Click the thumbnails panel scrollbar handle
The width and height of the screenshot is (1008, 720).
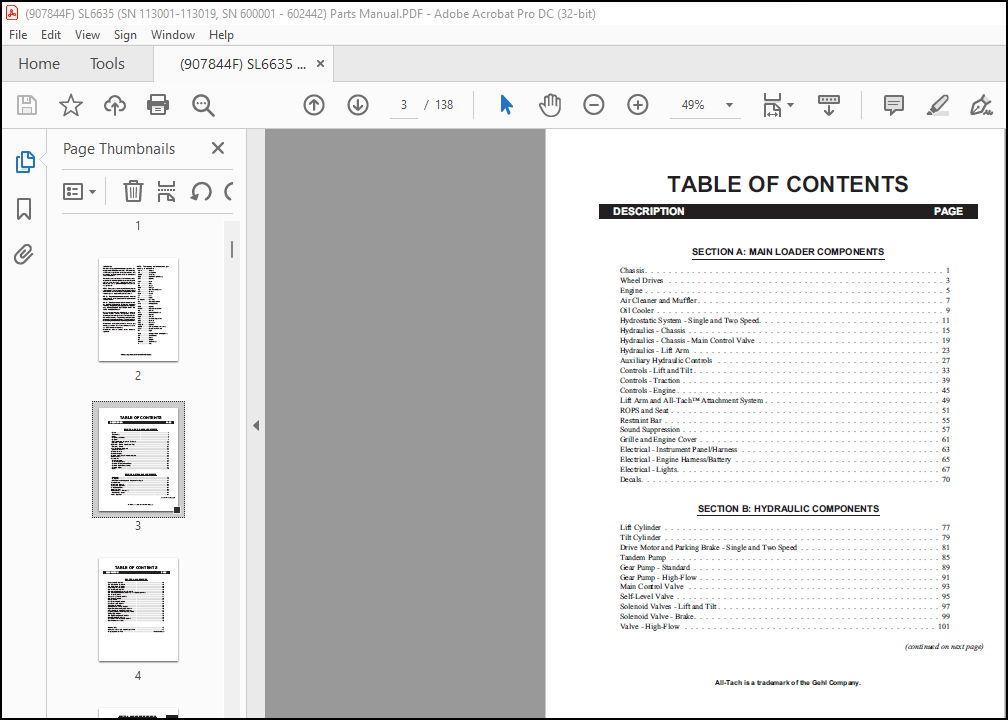(231, 250)
